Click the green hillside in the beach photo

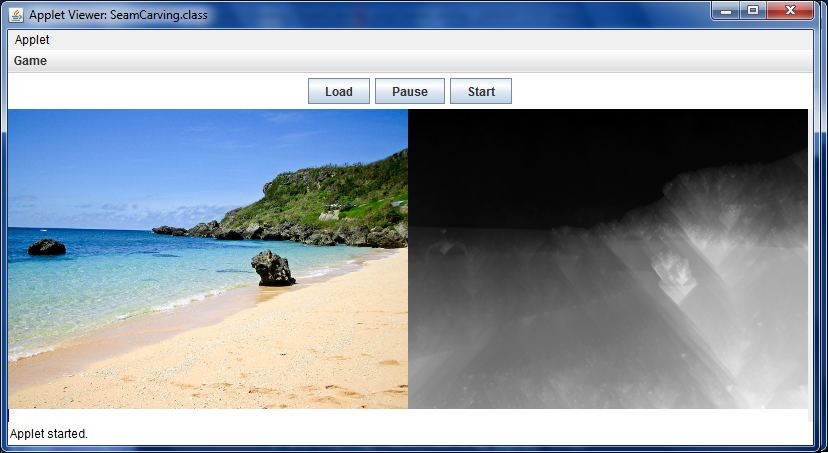340,195
